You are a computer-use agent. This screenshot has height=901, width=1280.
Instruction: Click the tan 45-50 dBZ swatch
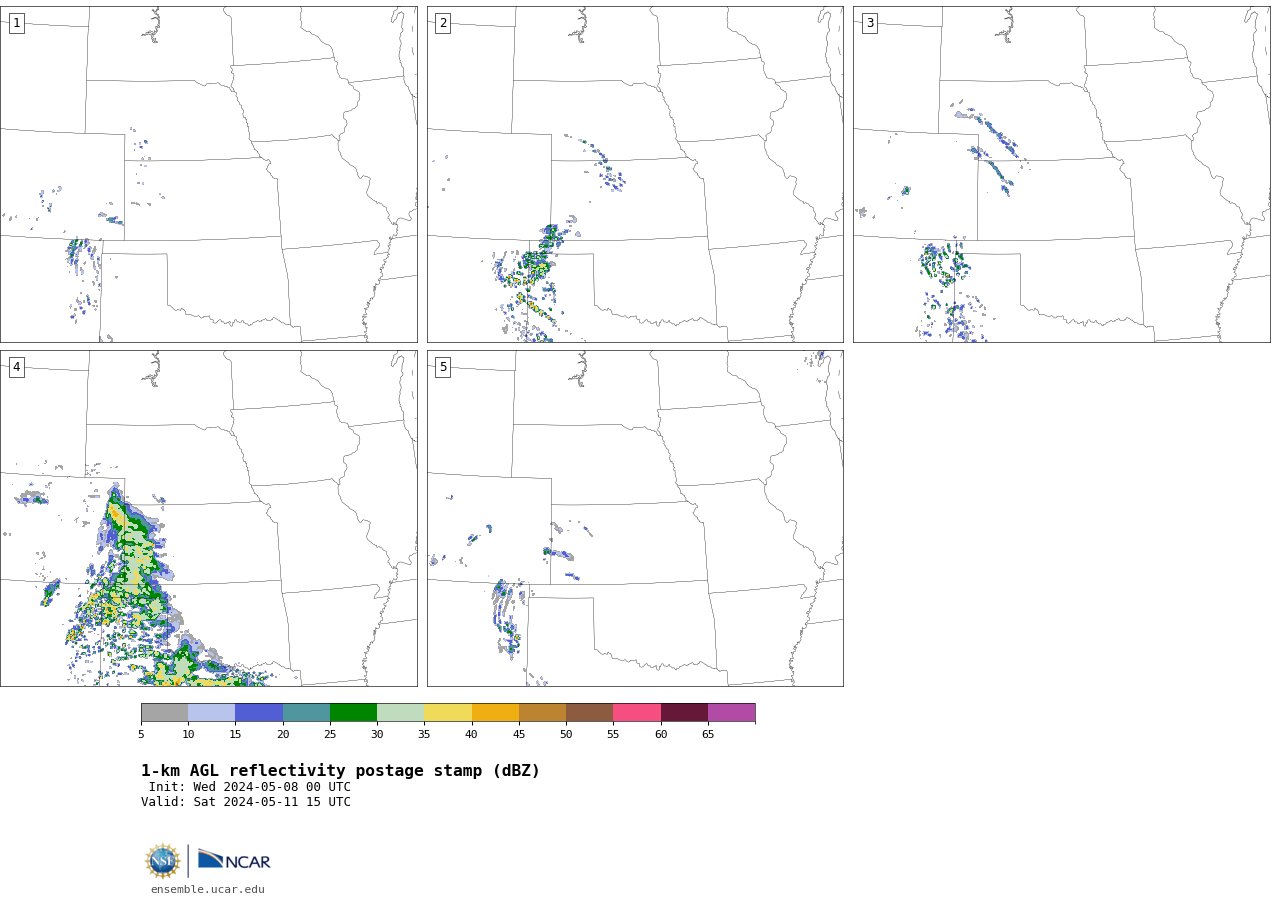pos(543,713)
